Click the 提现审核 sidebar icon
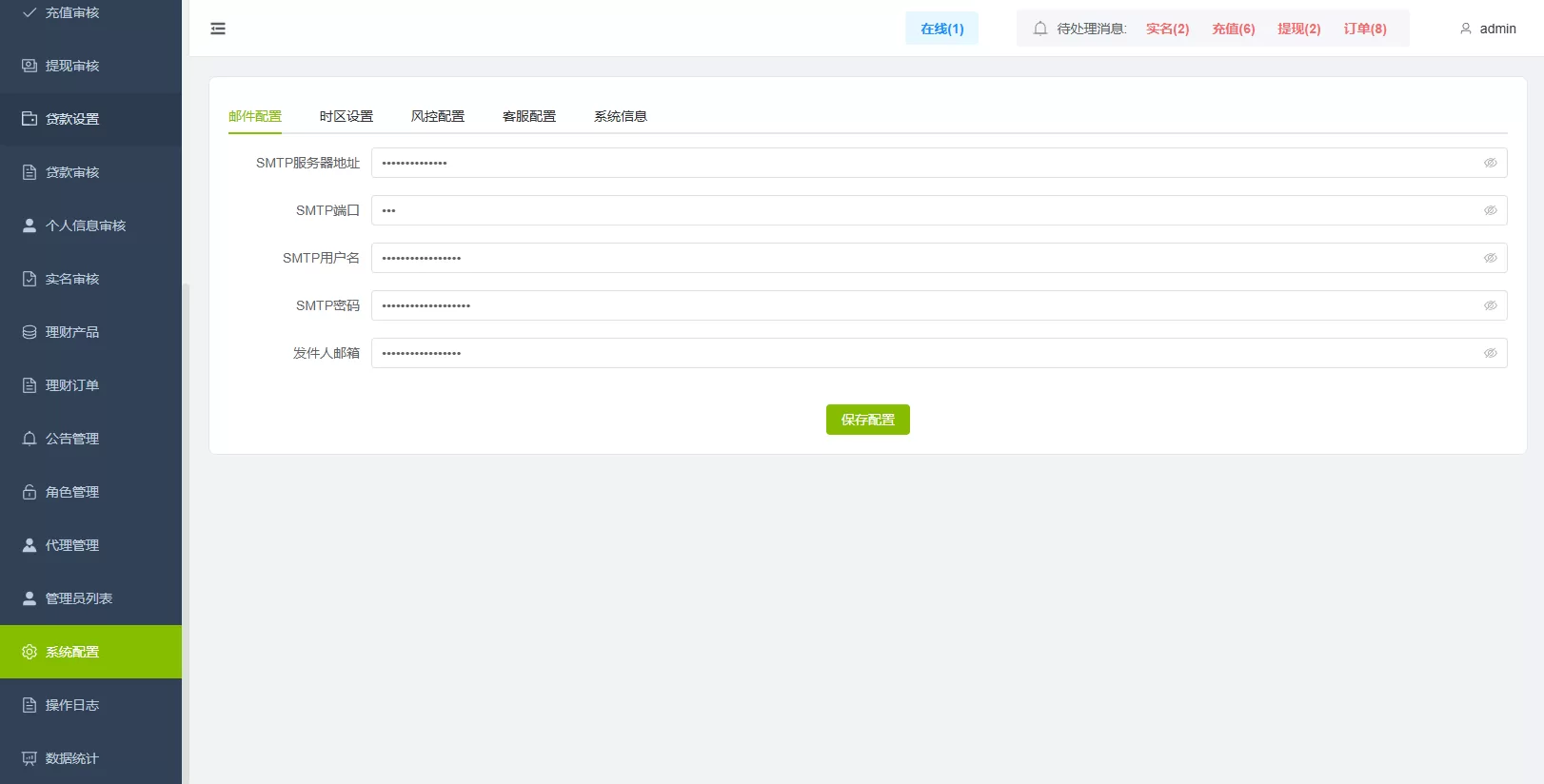Image resolution: width=1544 pixels, height=784 pixels. click(x=30, y=66)
